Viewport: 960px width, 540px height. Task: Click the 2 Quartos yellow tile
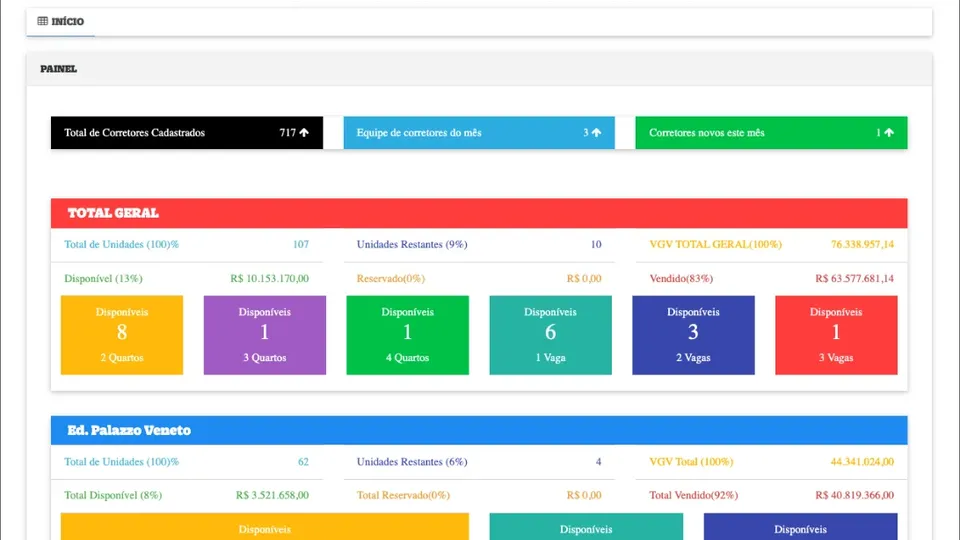[x=122, y=335]
